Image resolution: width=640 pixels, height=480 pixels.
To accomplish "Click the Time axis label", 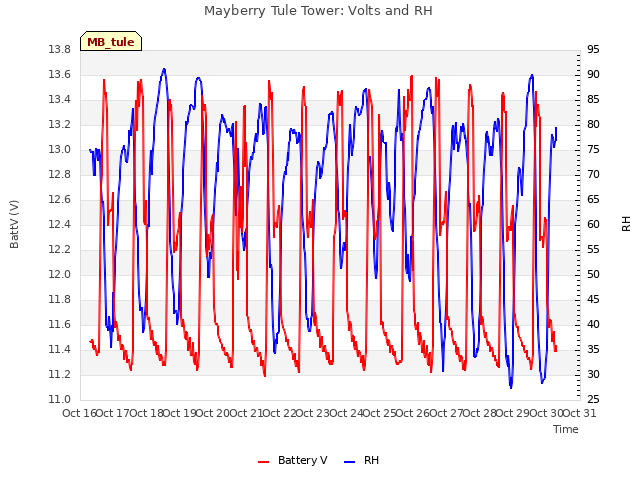I will [x=566, y=429].
